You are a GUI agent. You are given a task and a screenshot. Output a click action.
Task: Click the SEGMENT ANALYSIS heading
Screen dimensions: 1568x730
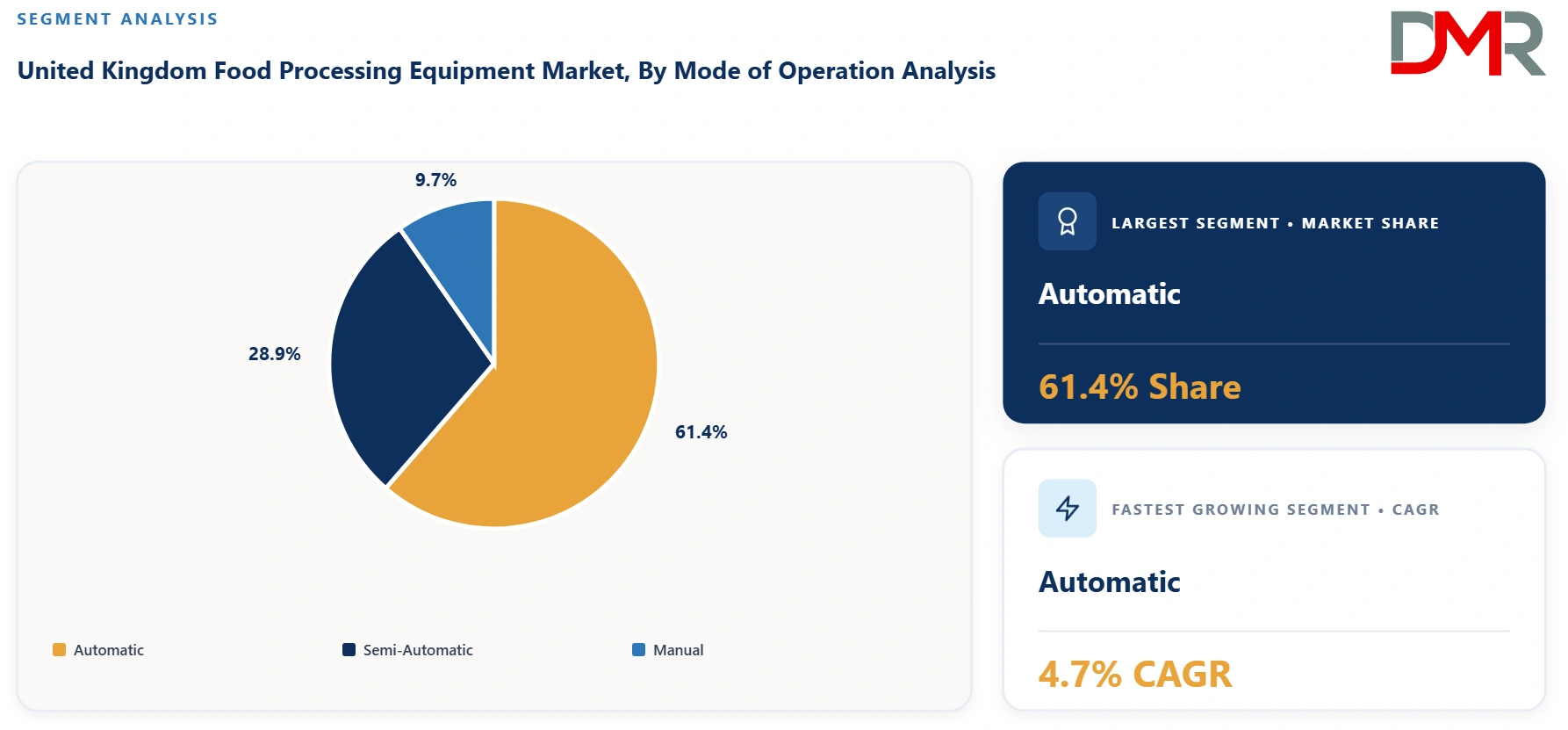[118, 19]
